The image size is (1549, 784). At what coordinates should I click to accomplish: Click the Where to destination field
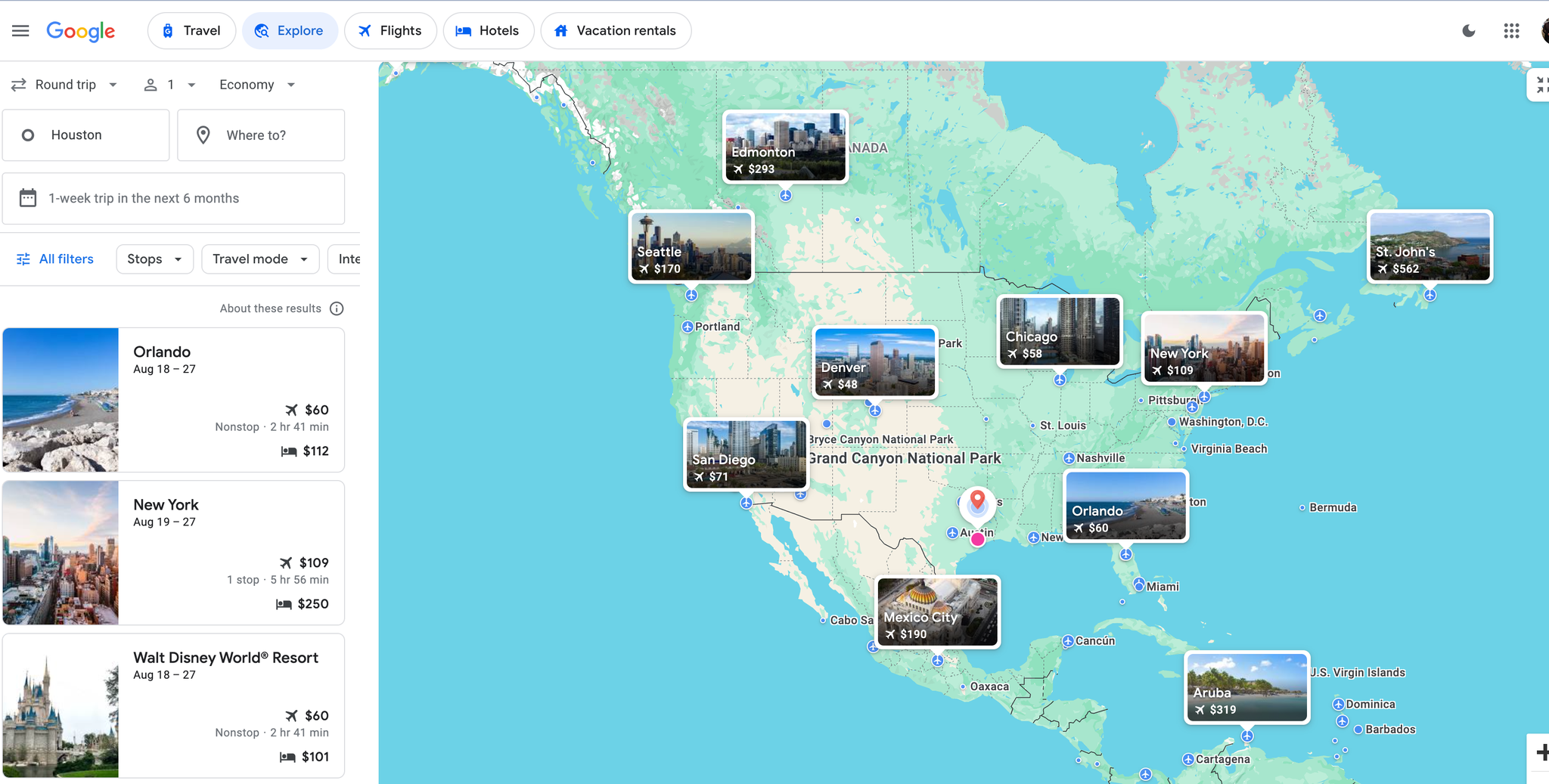pyautogui.click(x=261, y=135)
